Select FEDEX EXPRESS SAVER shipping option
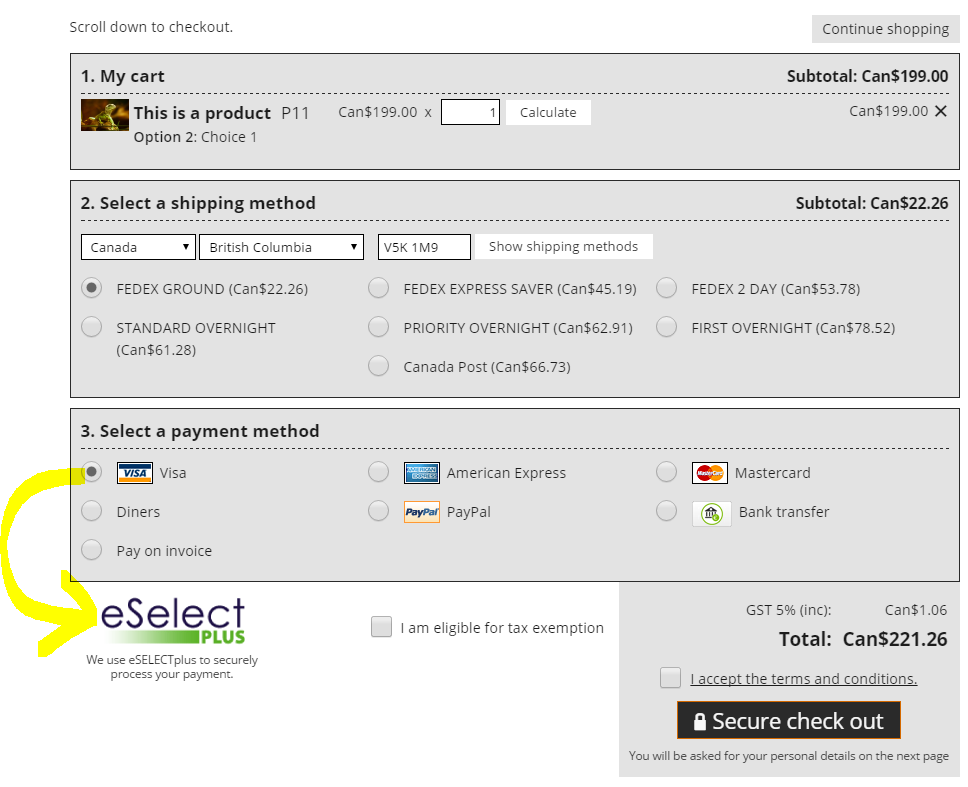This screenshot has width=968, height=787. (378, 289)
